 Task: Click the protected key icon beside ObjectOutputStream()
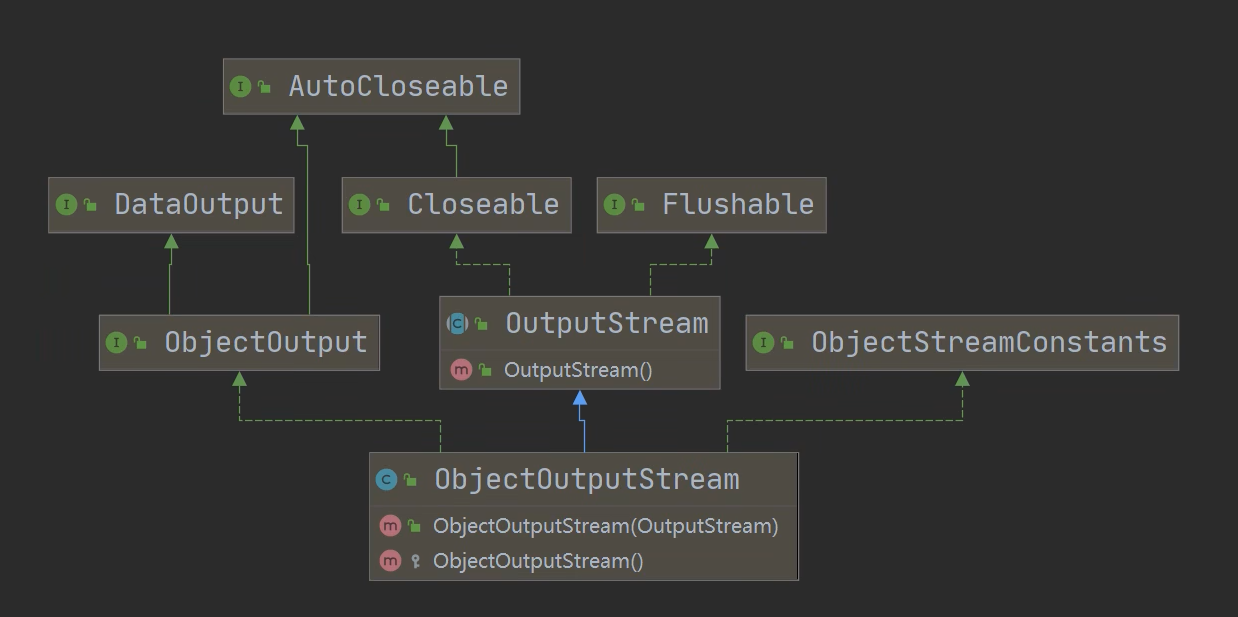point(416,561)
